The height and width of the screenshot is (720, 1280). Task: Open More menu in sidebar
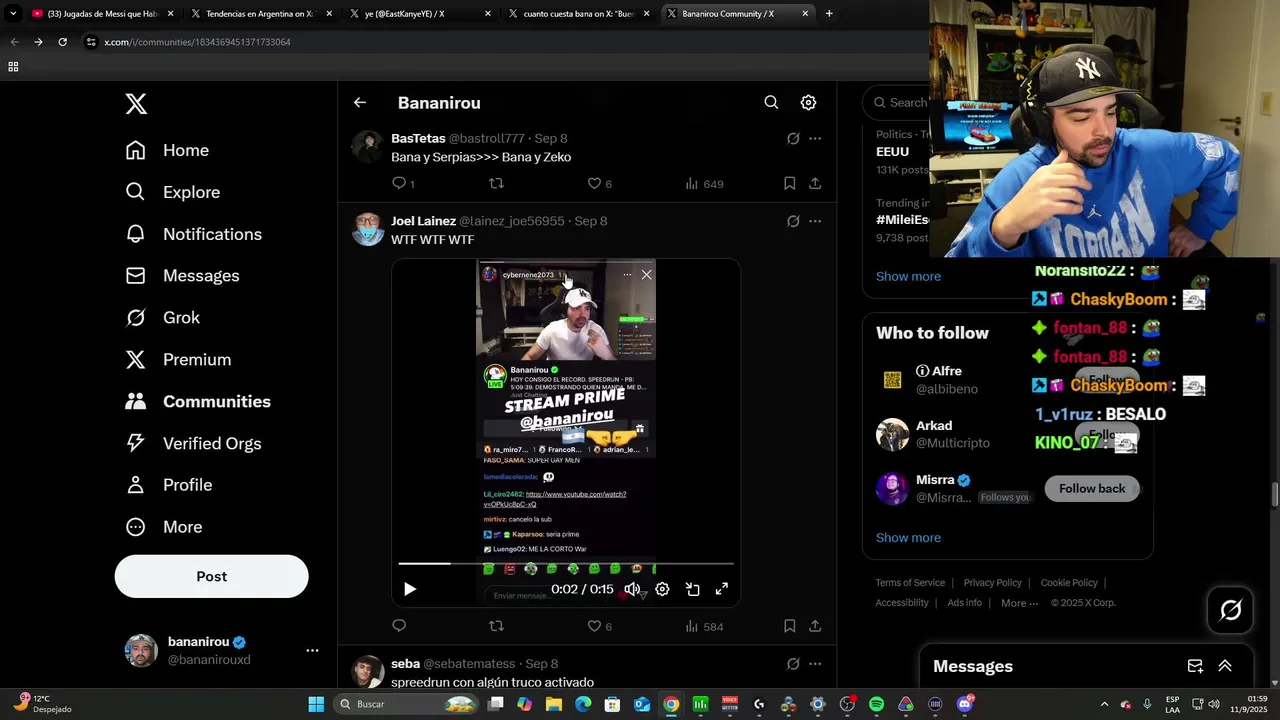click(164, 527)
